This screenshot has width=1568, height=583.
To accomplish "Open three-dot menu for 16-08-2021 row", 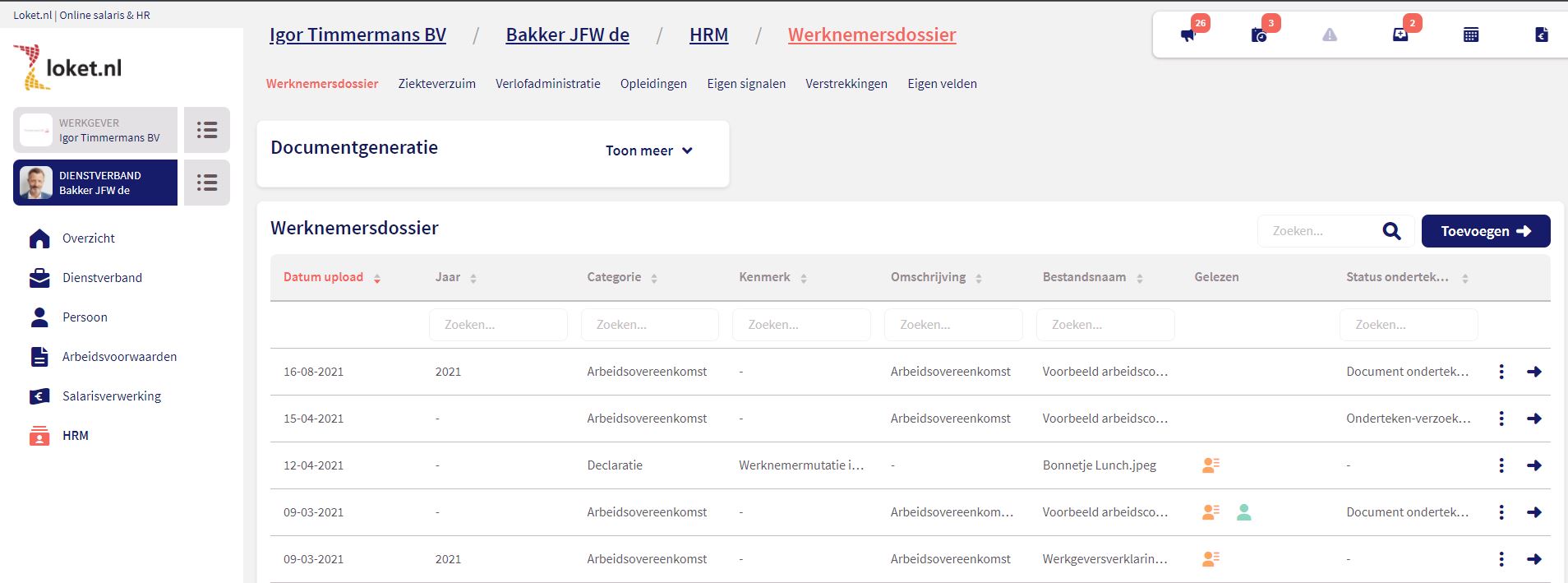I will 1501,372.
